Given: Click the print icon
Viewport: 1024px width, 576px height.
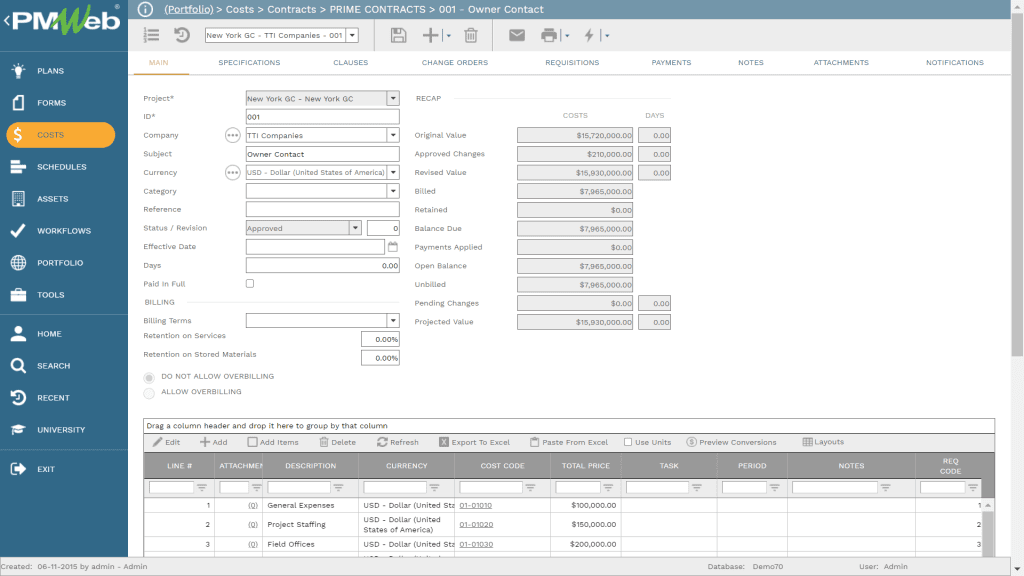Looking at the screenshot, I should (x=549, y=35).
